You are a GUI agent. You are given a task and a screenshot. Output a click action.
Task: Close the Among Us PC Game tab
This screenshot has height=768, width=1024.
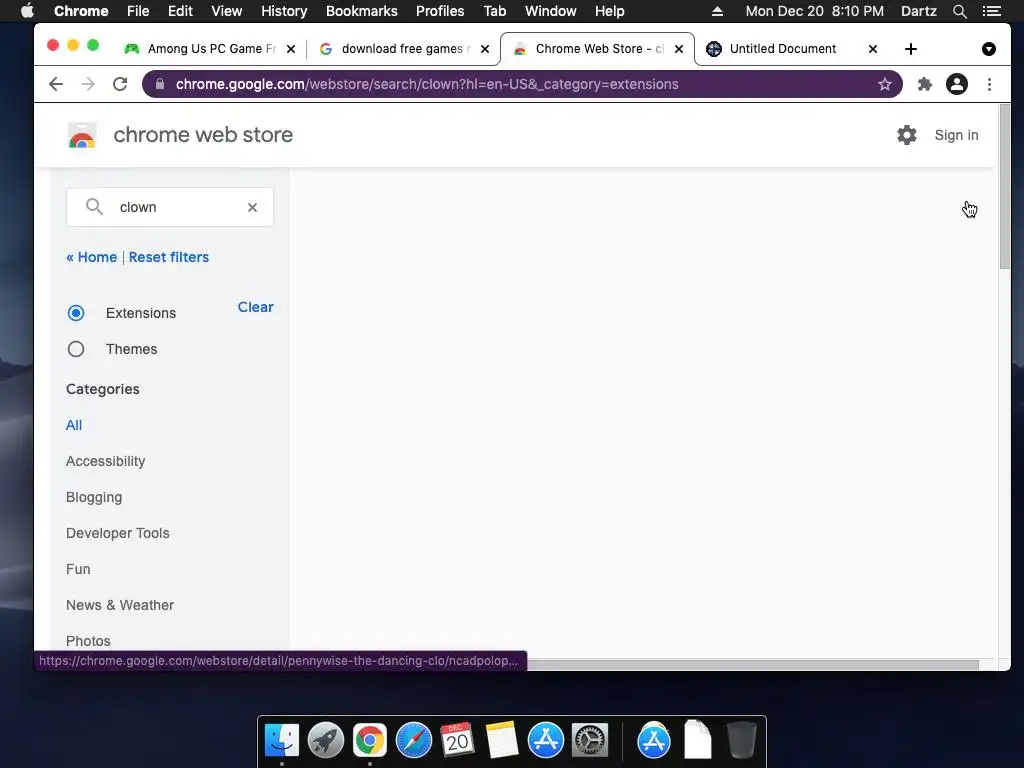click(291, 49)
